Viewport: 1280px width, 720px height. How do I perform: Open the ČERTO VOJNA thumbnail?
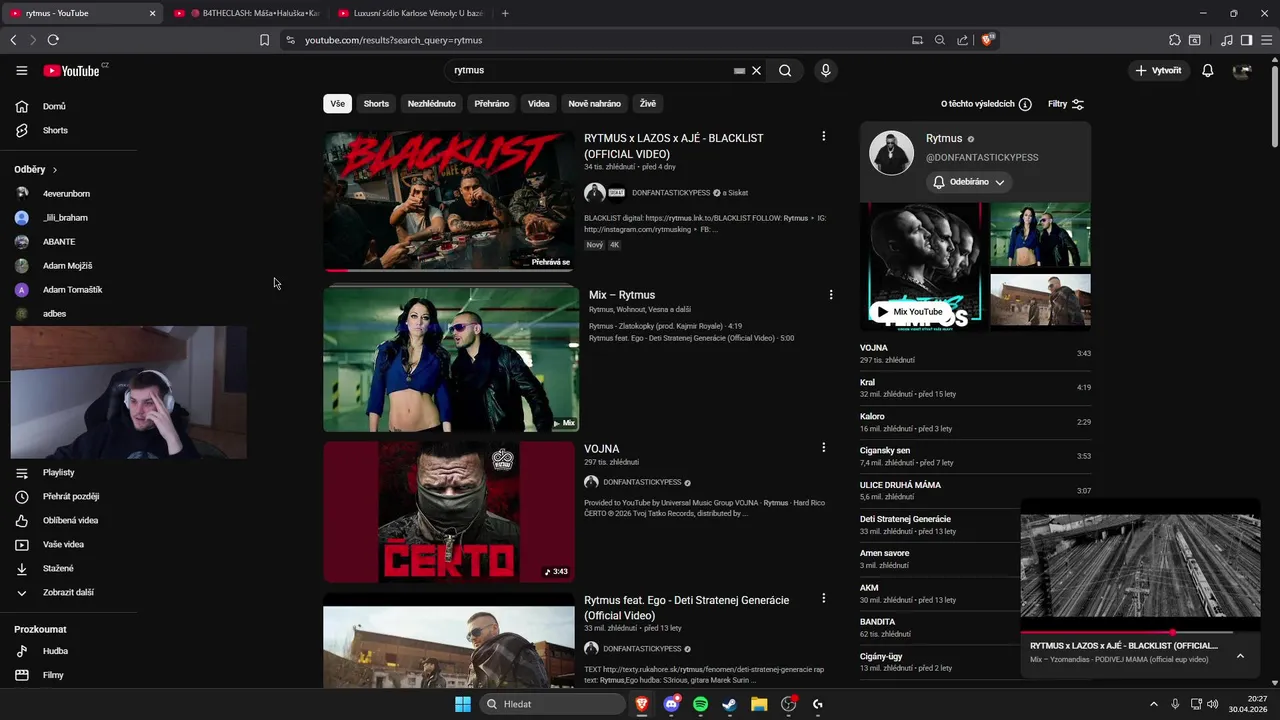click(x=449, y=512)
